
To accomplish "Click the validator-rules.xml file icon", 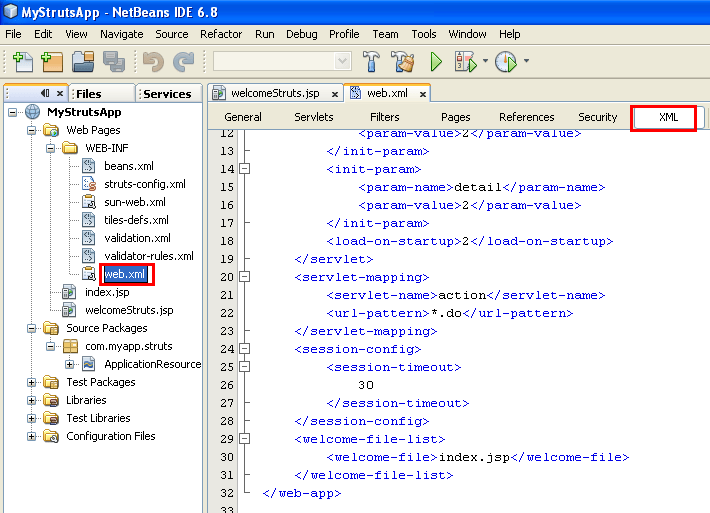I will (x=89, y=256).
